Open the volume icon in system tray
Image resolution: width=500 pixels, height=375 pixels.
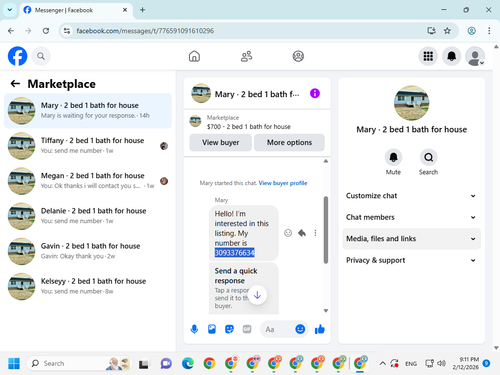[x=442, y=363]
